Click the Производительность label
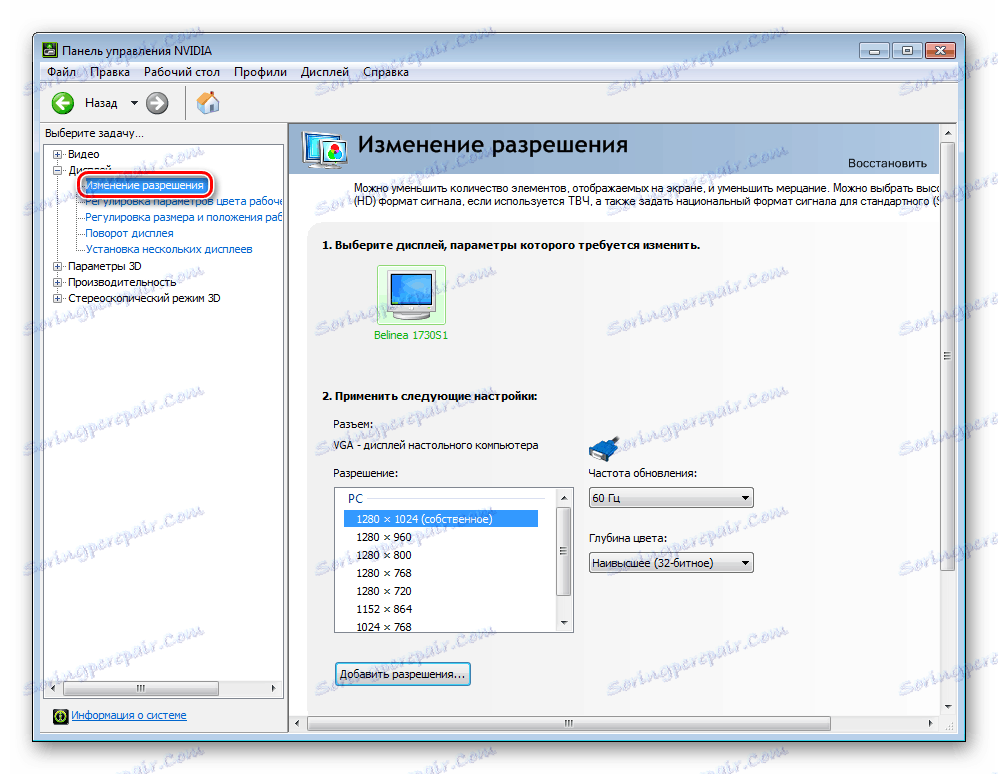Viewport: 998px width, 774px height. 122,282
